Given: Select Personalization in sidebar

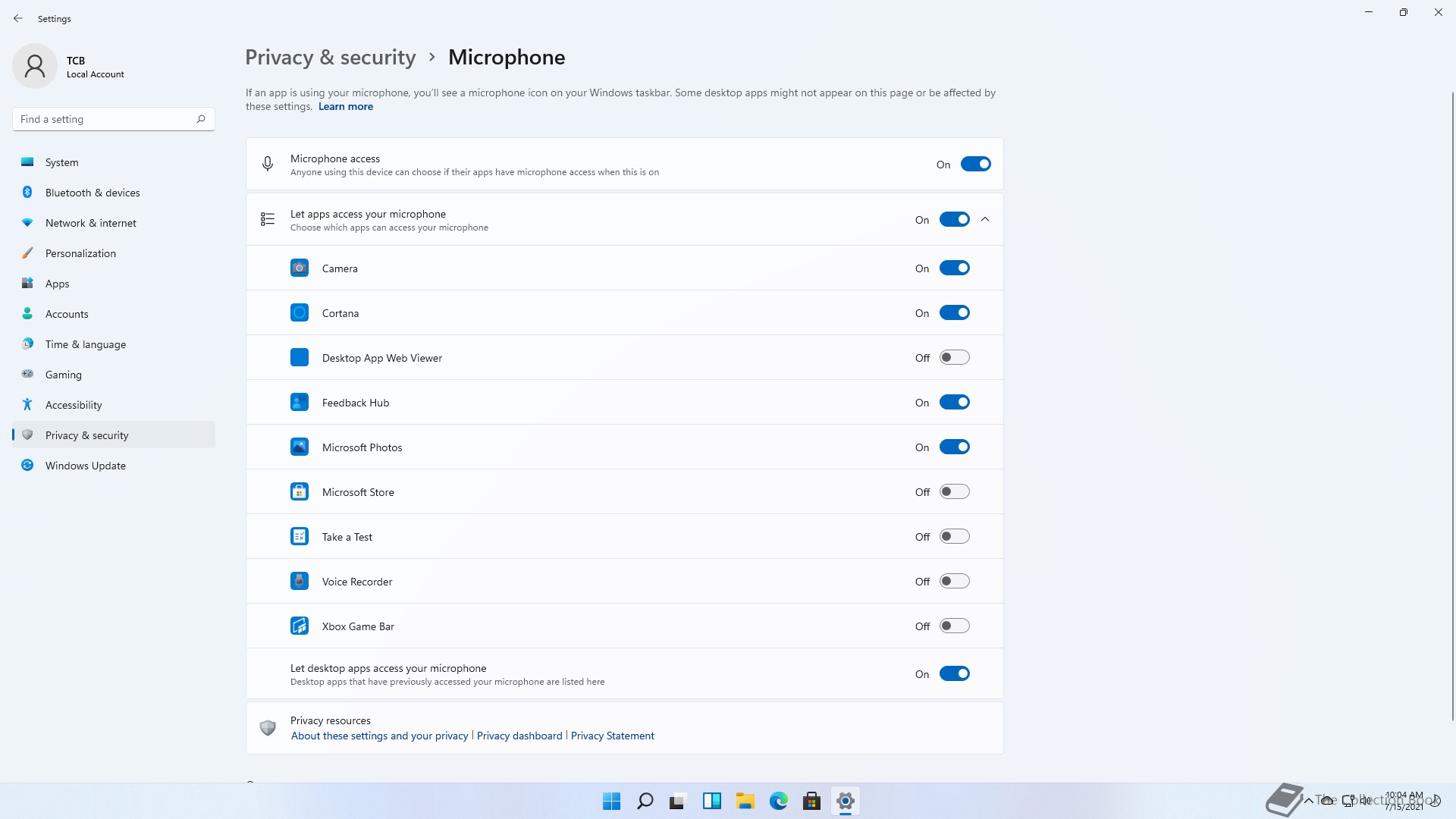Looking at the screenshot, I should click(x=114, y=253).
